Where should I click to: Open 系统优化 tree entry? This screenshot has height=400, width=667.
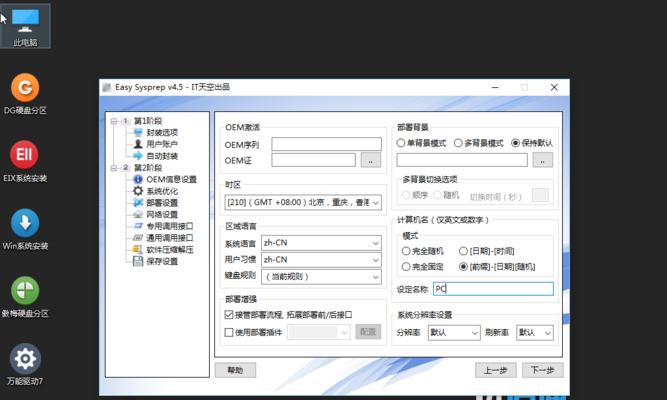(x=162, y=191)
